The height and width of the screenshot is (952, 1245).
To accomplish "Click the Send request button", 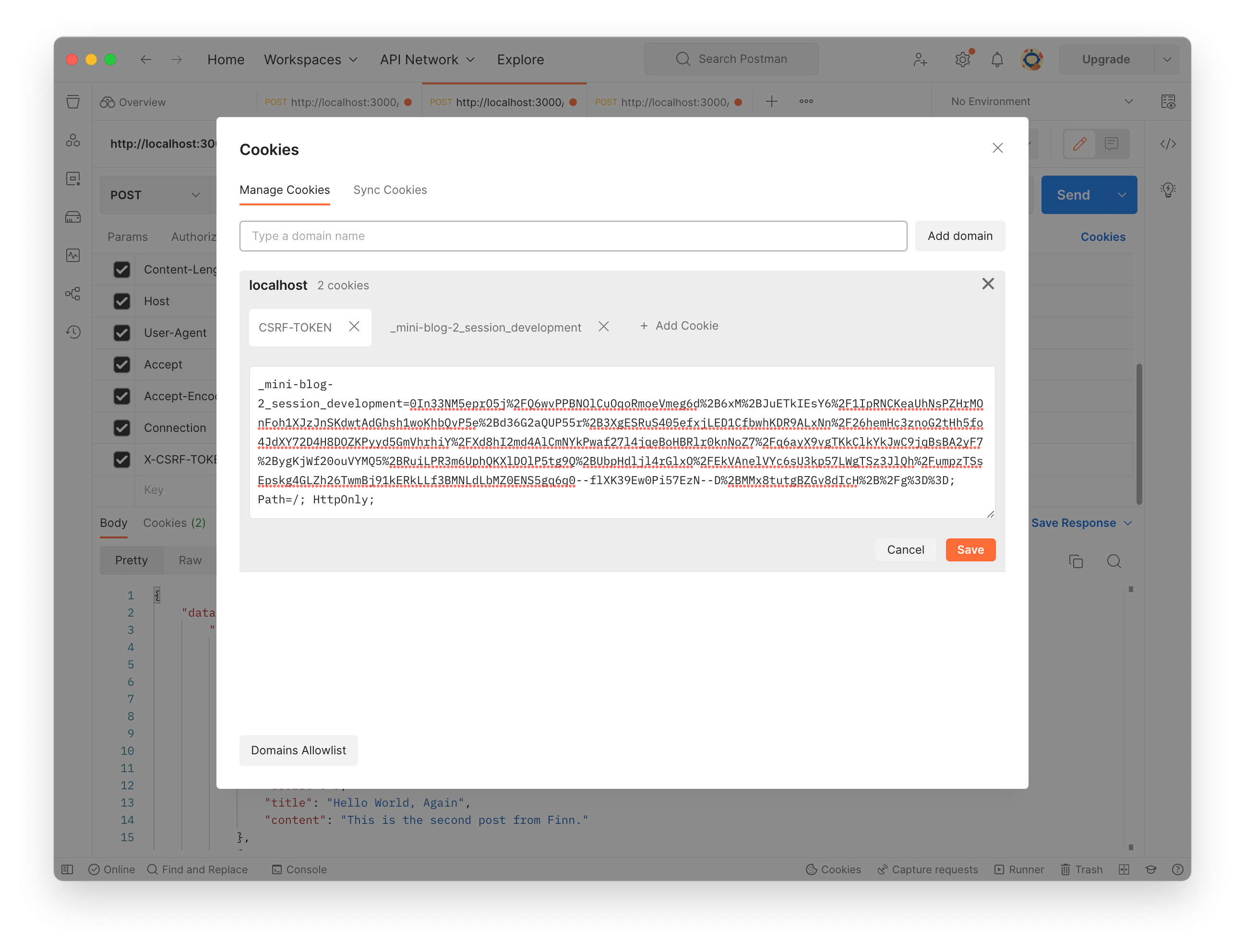I will [x=1073, y=195].
